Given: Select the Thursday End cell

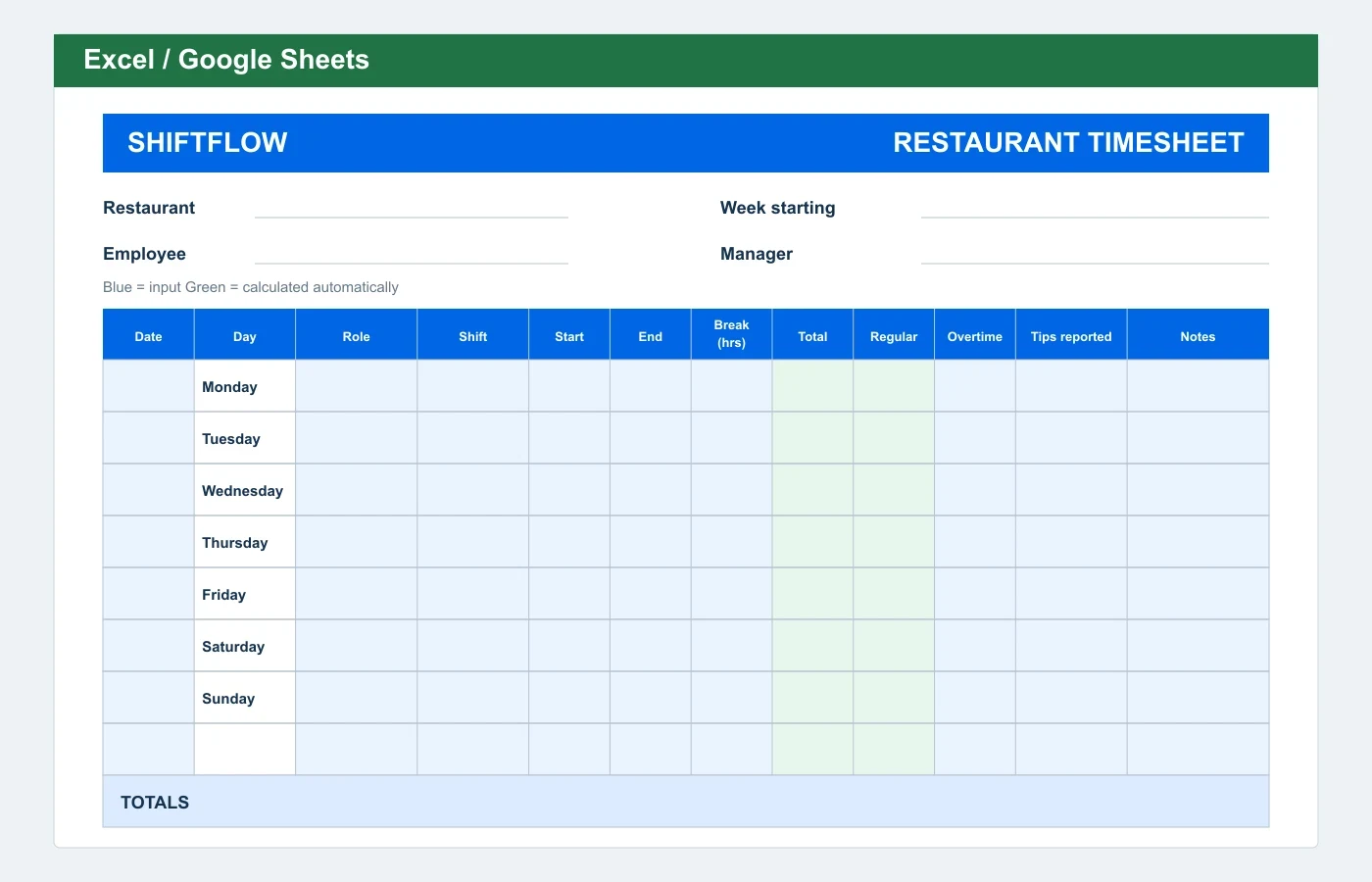Looking at the screenshot, I should pyautogui.click(x=651, y=542).
